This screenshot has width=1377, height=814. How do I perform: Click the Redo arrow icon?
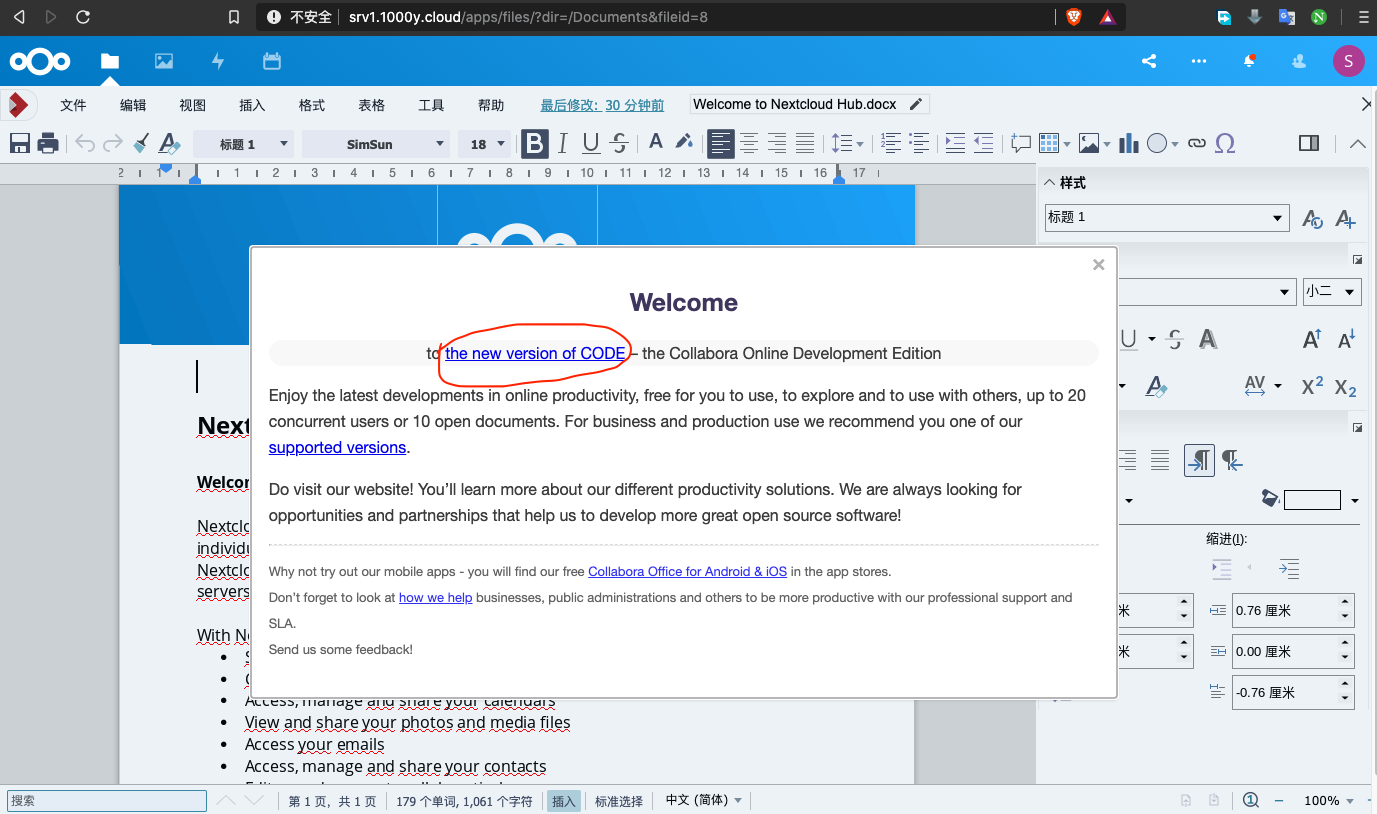[113, 144]
